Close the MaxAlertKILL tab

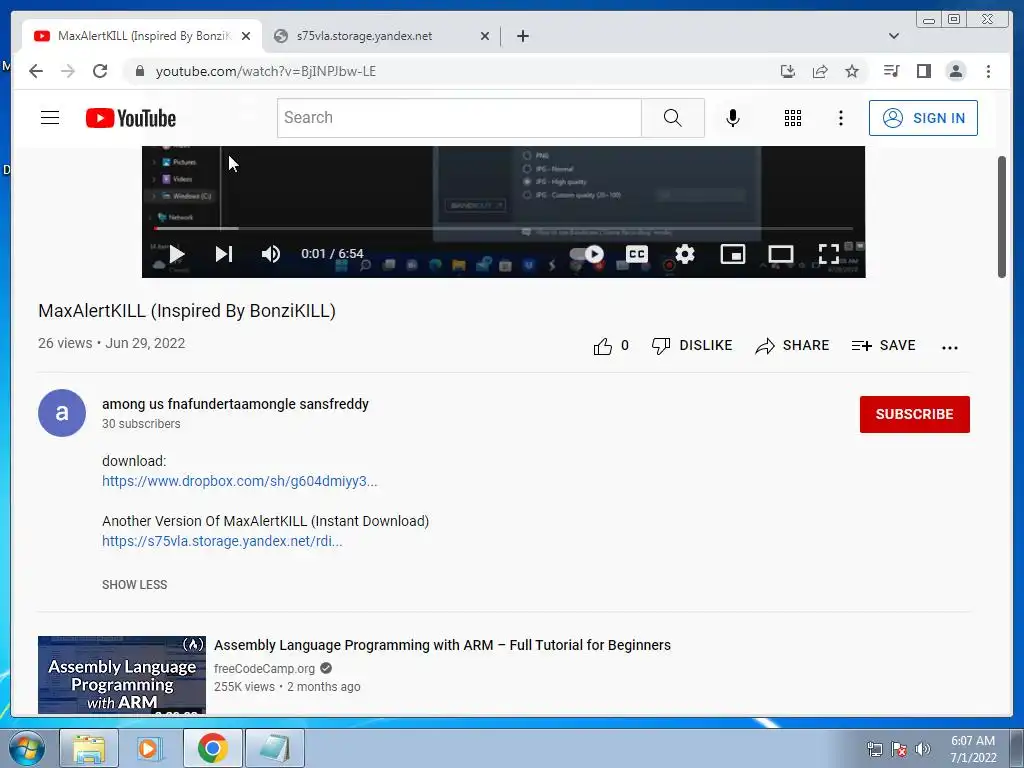tap(246, 36)
